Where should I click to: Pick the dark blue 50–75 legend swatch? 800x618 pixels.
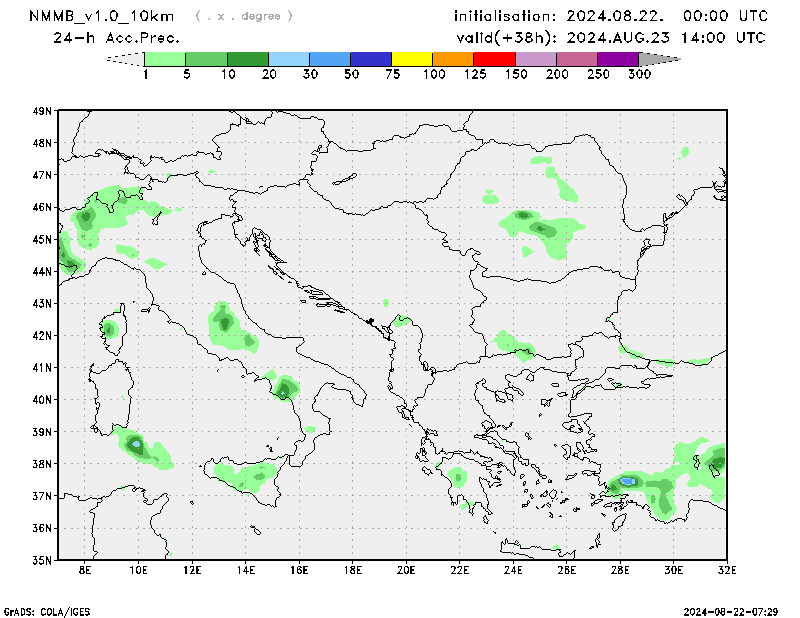[371, 59]
